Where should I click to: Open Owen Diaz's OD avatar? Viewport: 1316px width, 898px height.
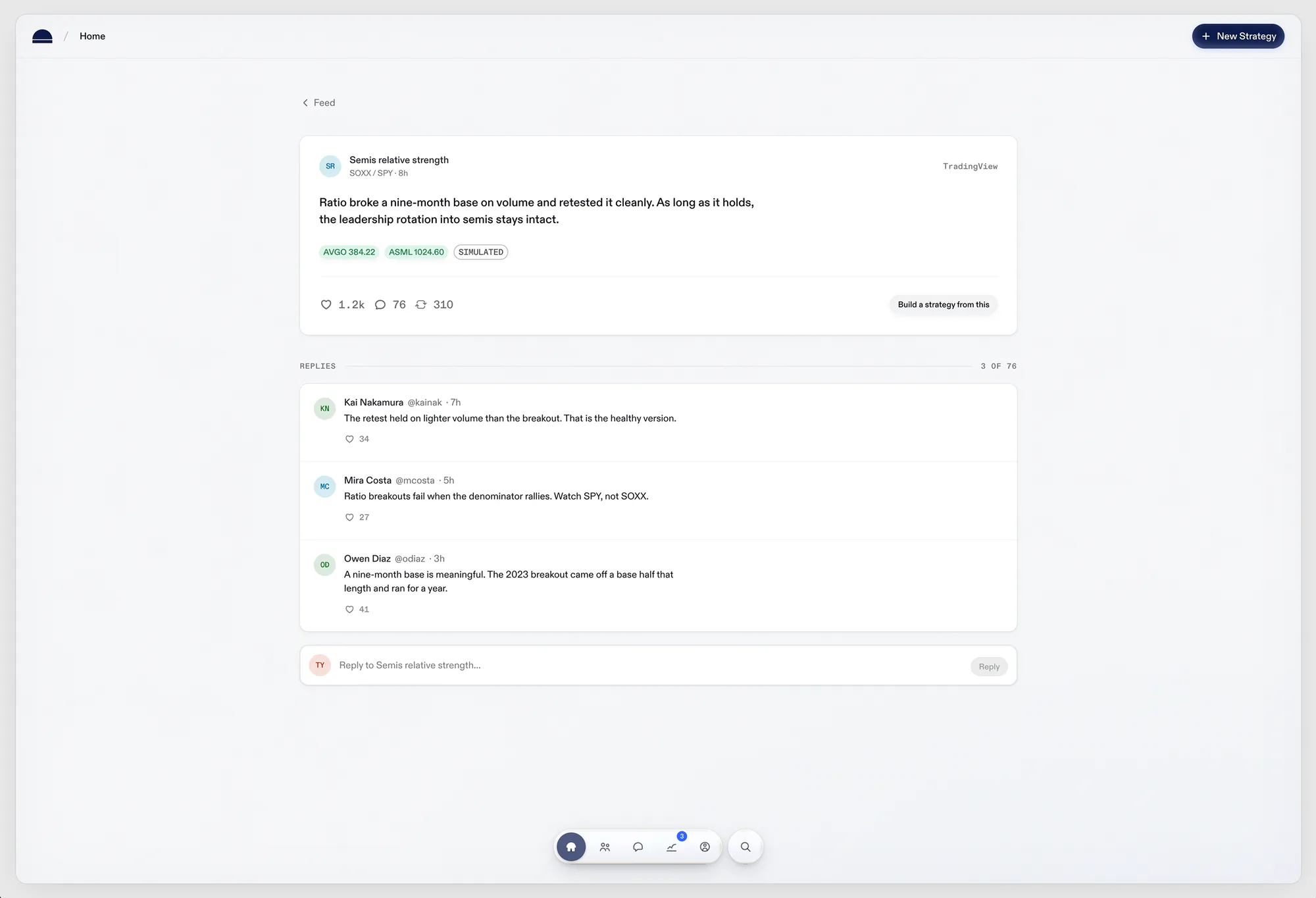click(x=324, y=565)
